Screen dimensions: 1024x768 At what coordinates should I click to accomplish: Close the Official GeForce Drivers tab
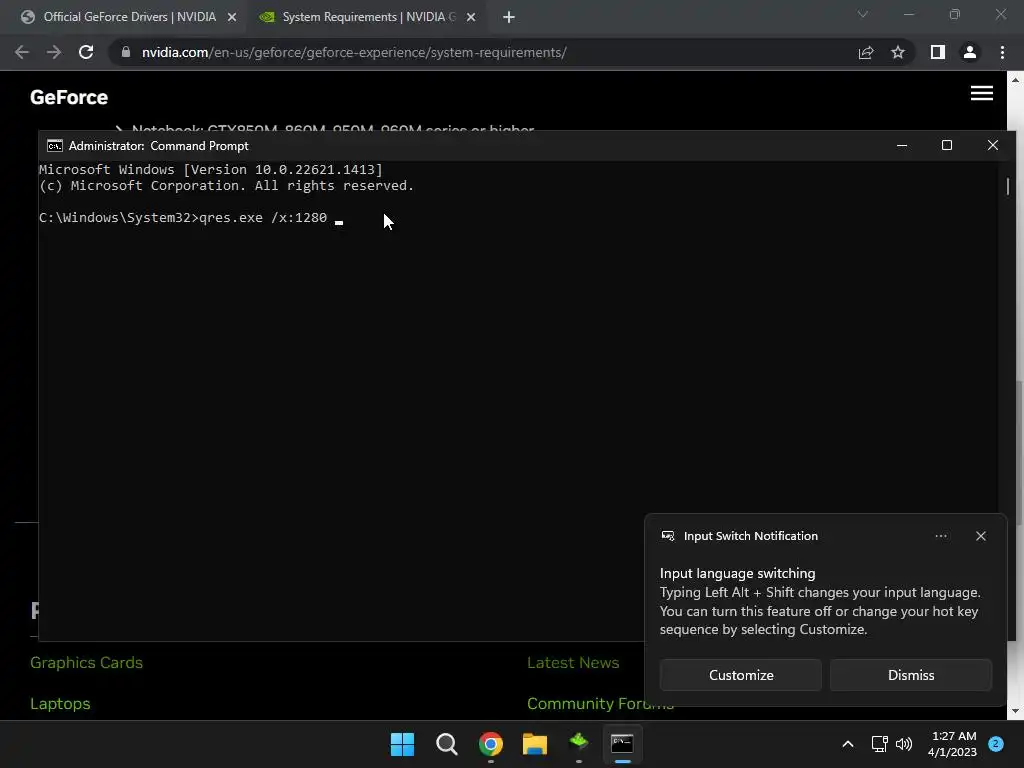pos(232,18)
